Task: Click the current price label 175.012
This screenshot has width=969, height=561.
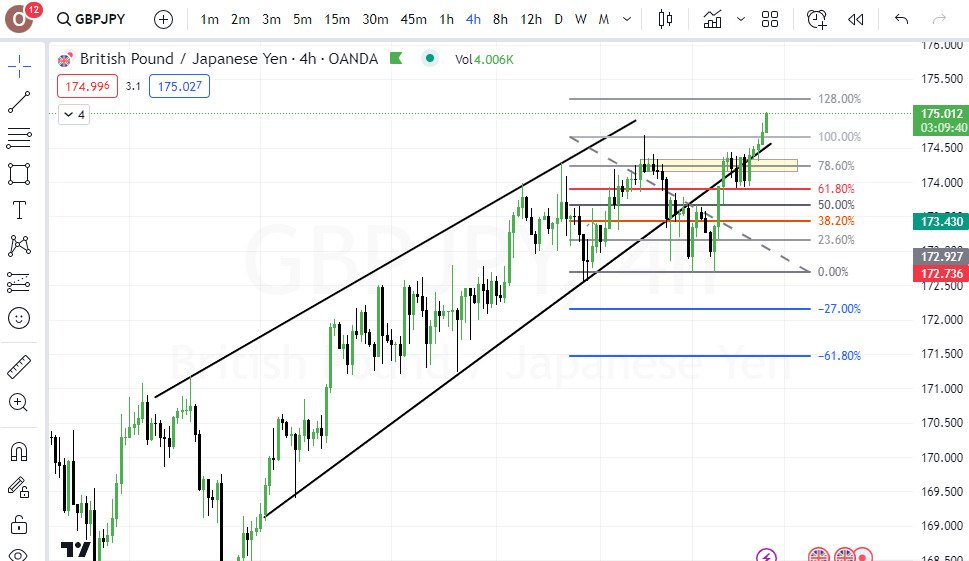Action: [x=941, y=120]
